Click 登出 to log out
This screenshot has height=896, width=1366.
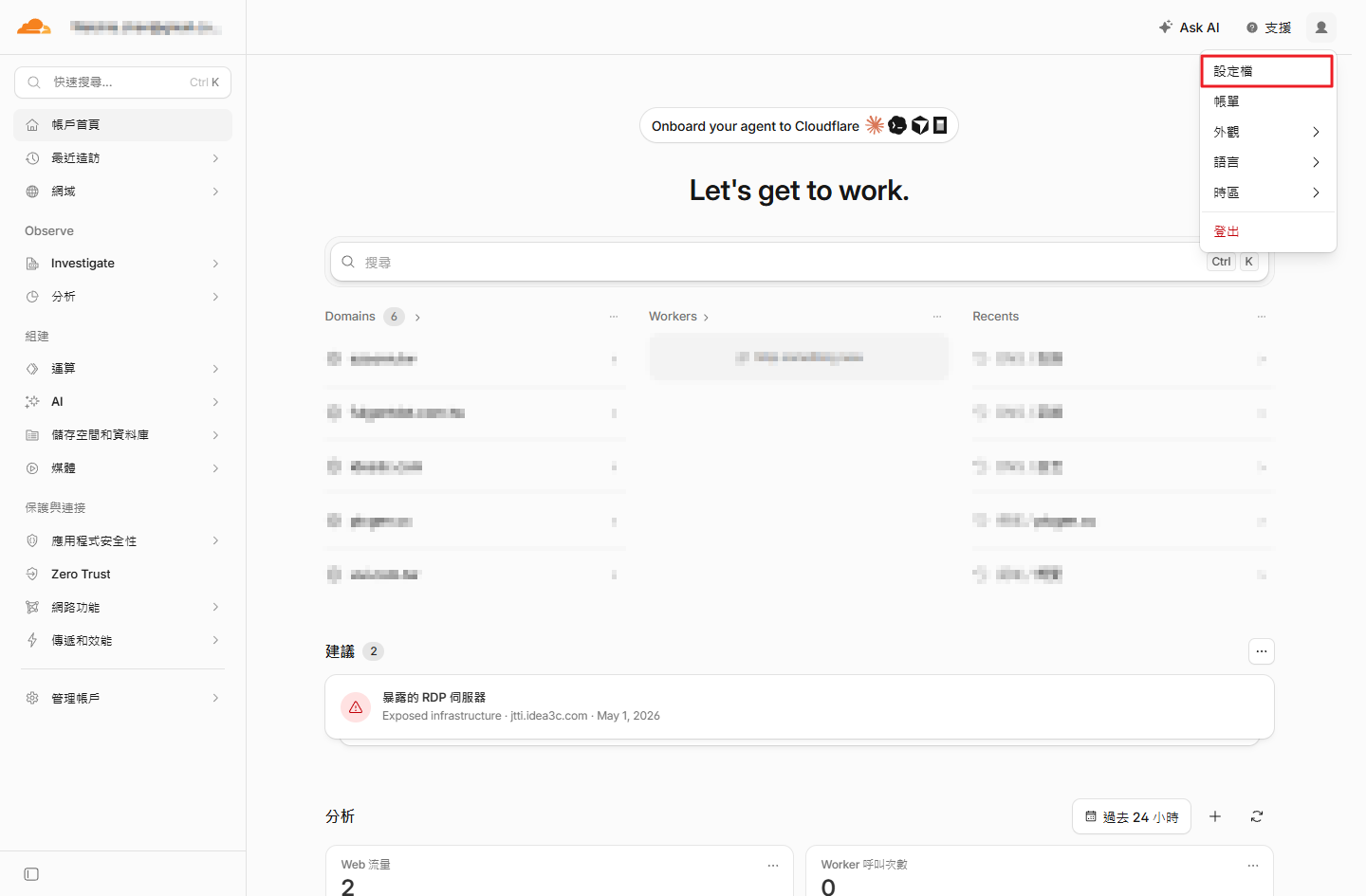pos(1267,231)
